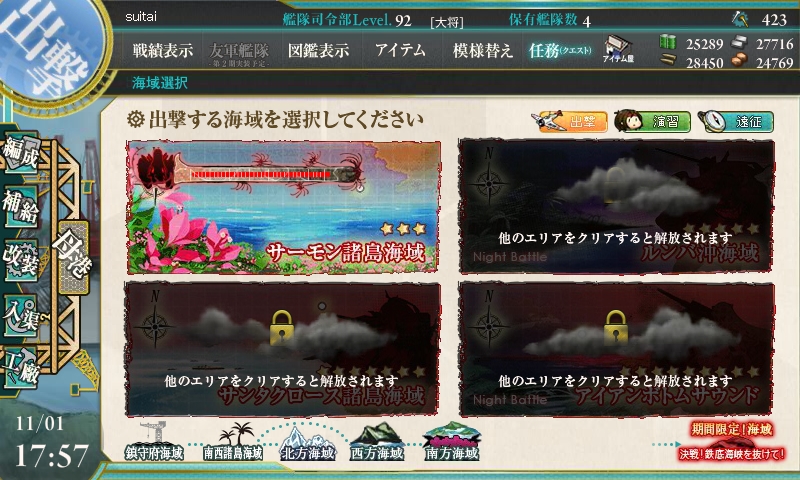The image size is (800, 480).
Task: Select the 南方海域 world icon
Action: click(452, 442)
